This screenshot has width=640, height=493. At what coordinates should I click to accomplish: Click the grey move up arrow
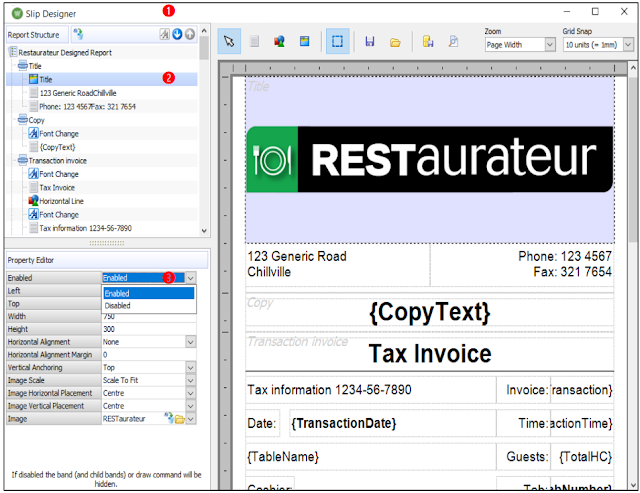pos(190,34)
